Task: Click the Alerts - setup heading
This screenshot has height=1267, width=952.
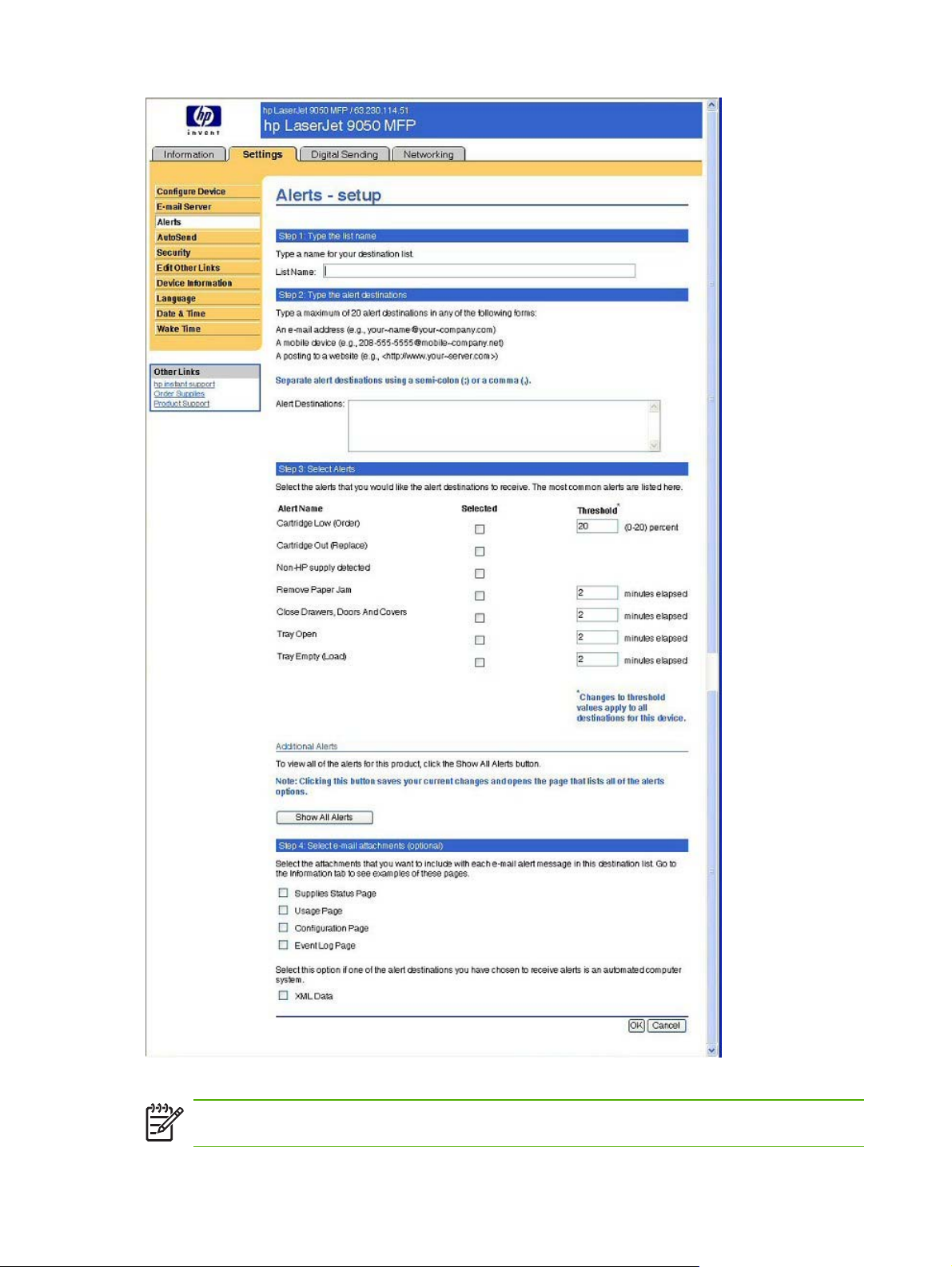Action: point(329,195)
